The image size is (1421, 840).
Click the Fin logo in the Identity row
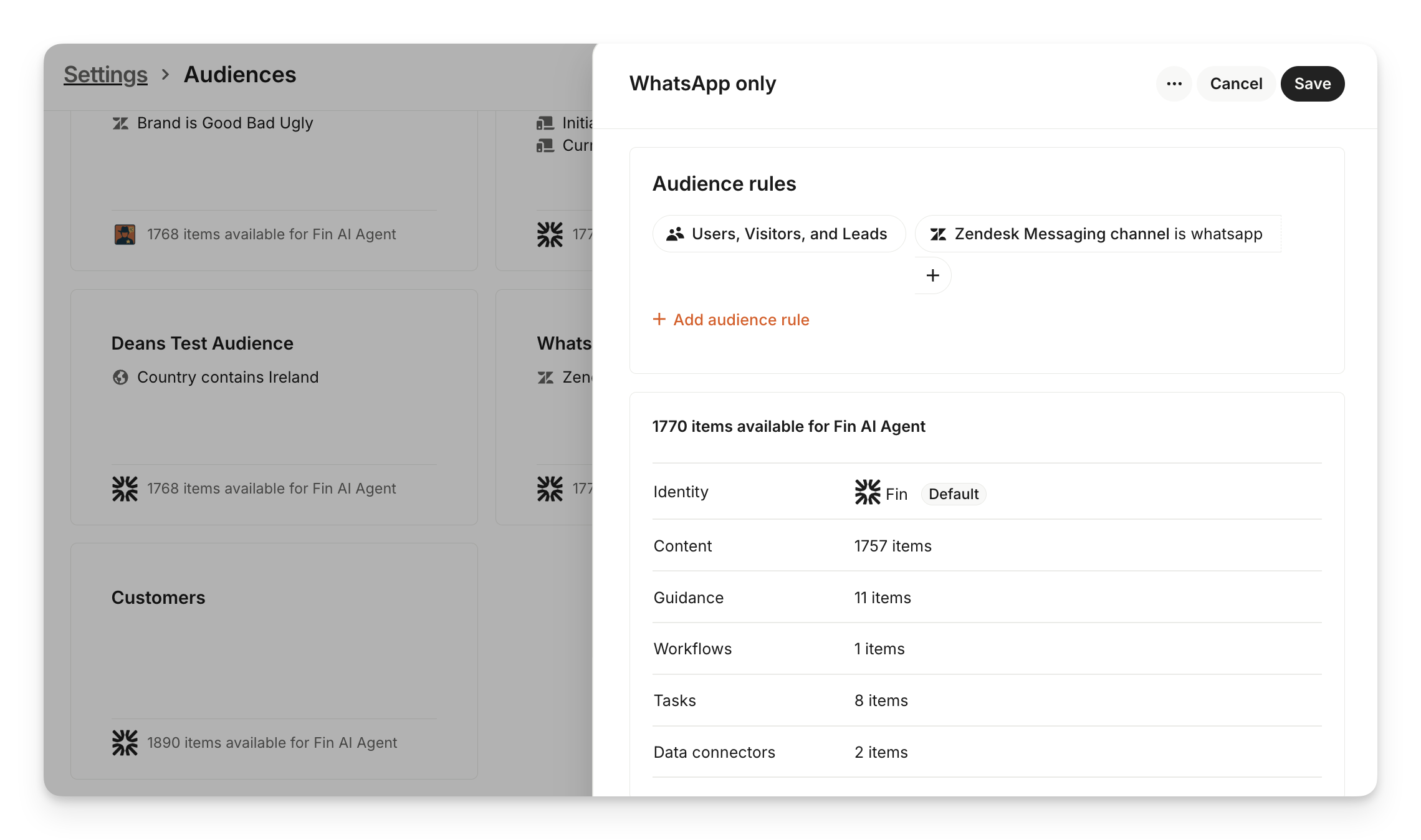867,492
